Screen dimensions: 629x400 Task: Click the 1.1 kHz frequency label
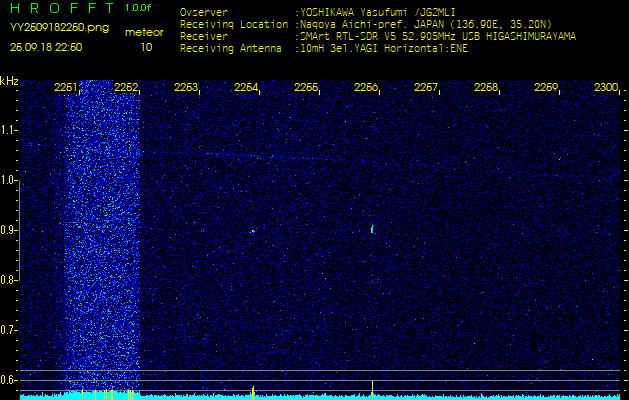pos(7,130)
